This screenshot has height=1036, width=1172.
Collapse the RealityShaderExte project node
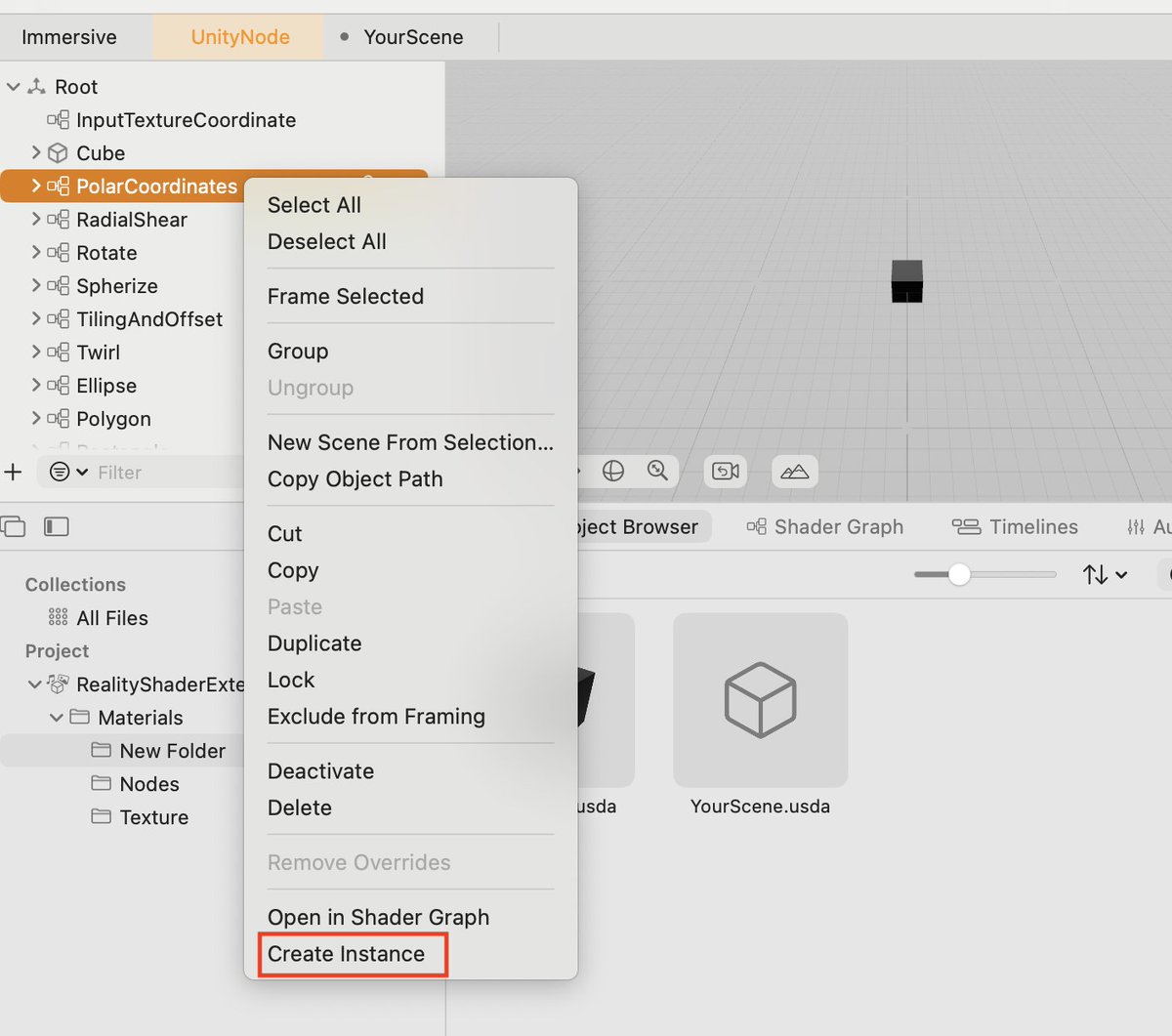(35, 684)
